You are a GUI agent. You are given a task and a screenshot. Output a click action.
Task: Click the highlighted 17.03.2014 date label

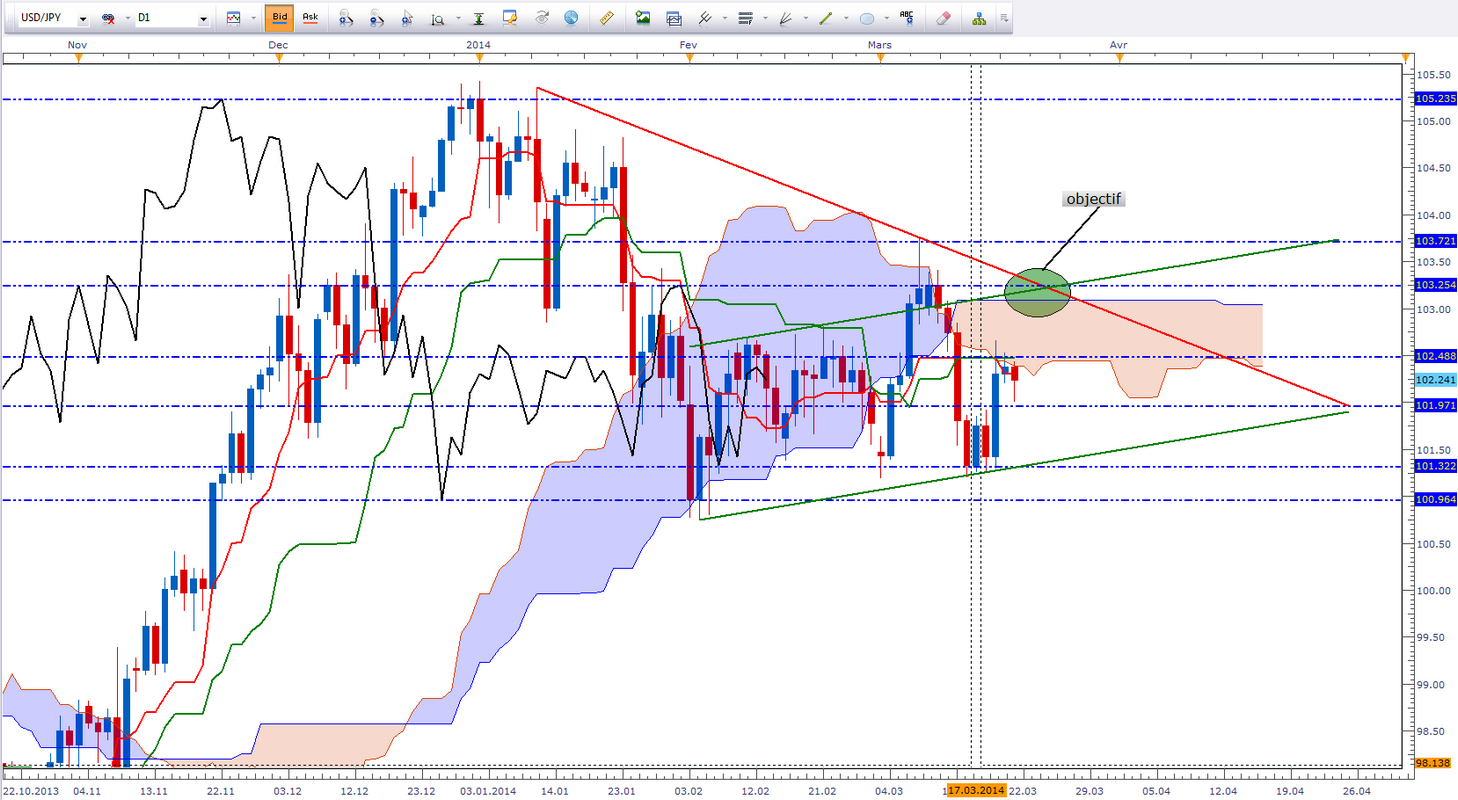click(x=978, y=790)
